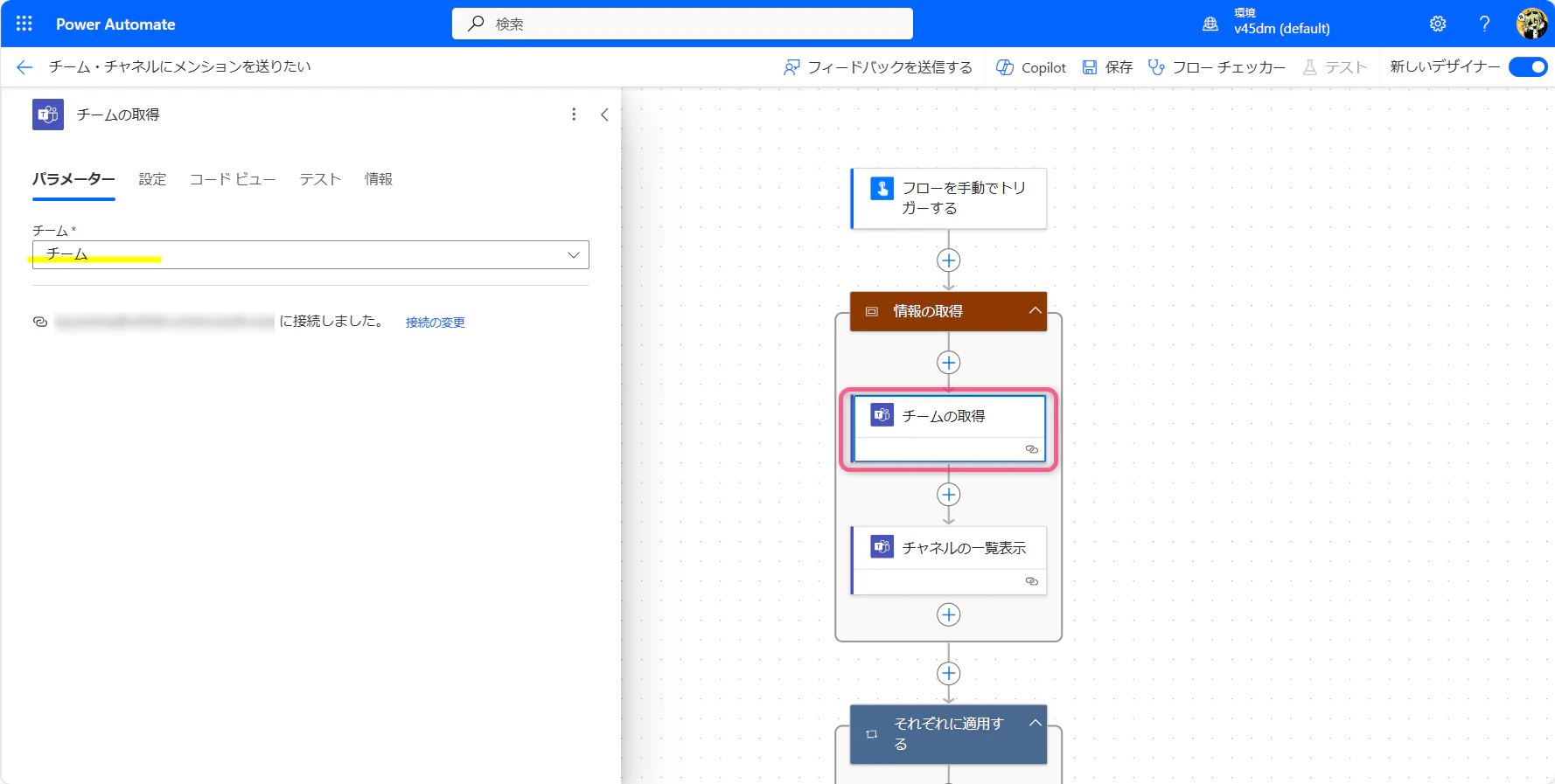Select the 情報の取得 scope header
Viewport: 1555px width, 784px height.
pyautogui.click(x=949, y=311)
